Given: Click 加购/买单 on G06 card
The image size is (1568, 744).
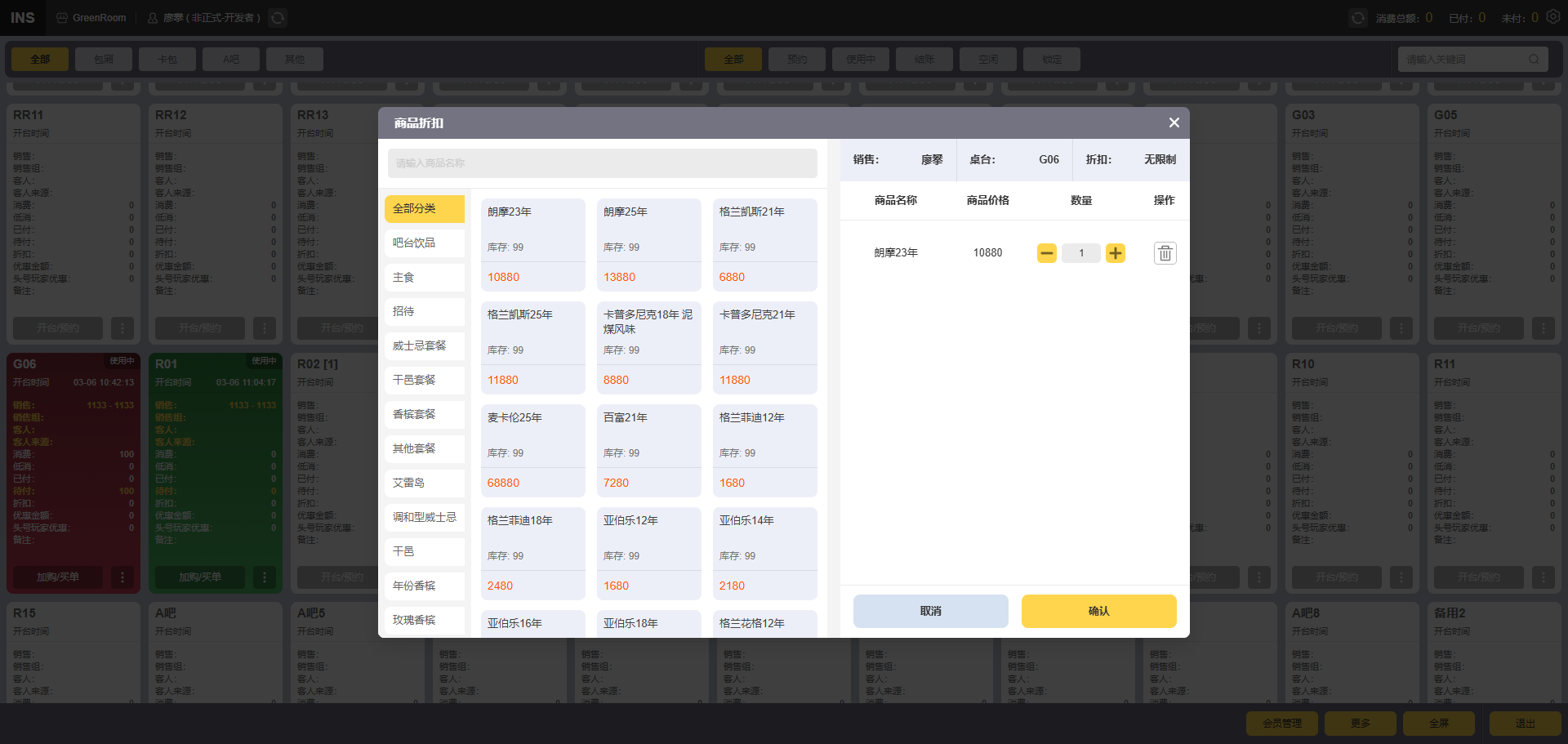Looking at the screenshot, I should [58, 577].
